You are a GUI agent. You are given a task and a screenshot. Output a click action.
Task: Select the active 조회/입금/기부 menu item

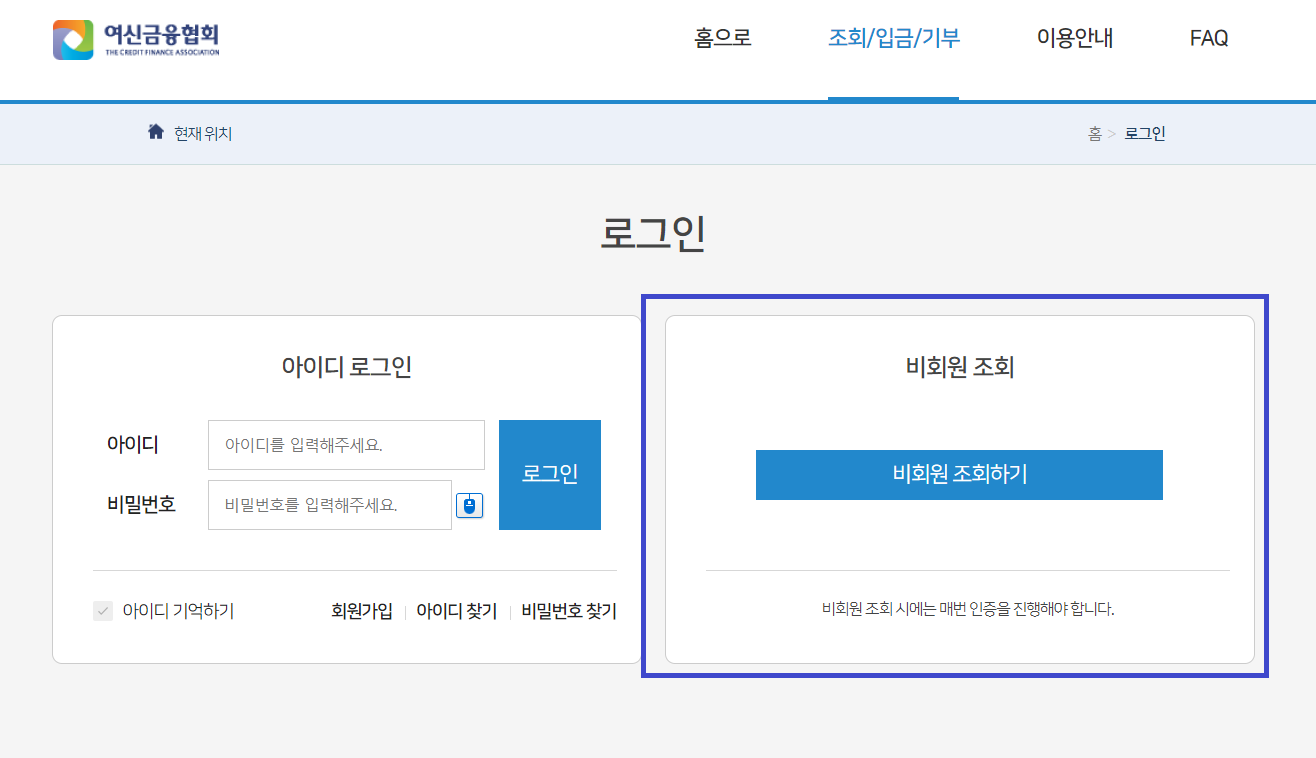(893, 37)
